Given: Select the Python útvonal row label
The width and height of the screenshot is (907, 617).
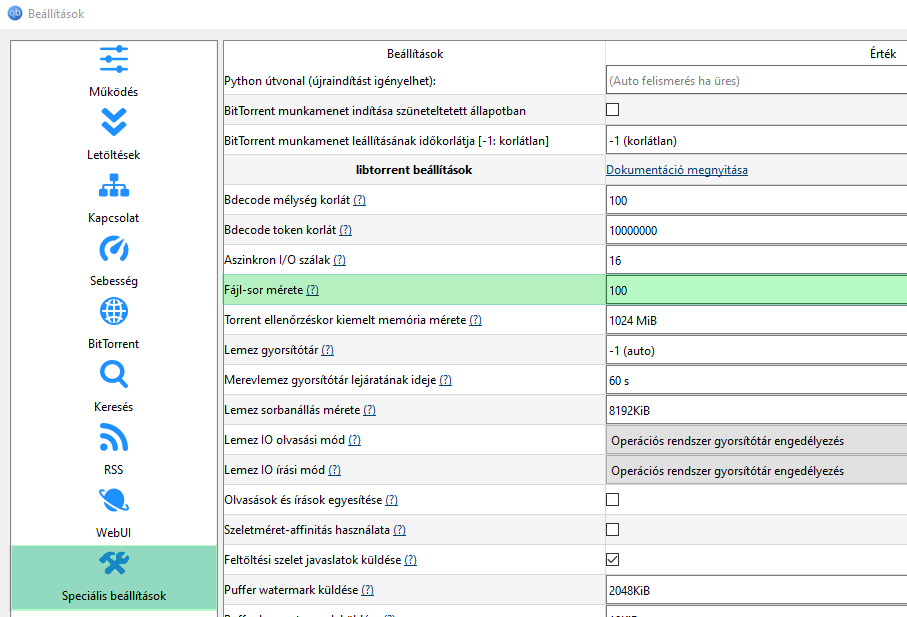Looking at the screenshot, I should tap(330, 81).
